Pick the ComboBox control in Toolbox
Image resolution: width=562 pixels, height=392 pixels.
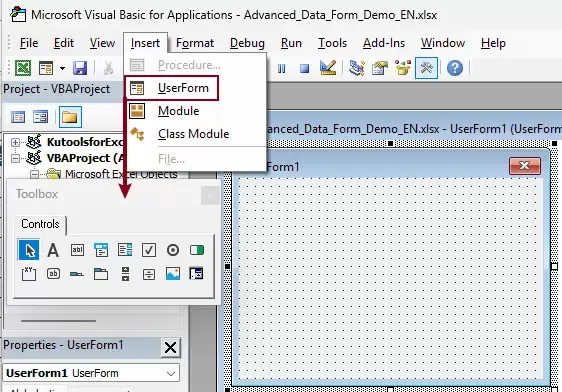(101, 250)
